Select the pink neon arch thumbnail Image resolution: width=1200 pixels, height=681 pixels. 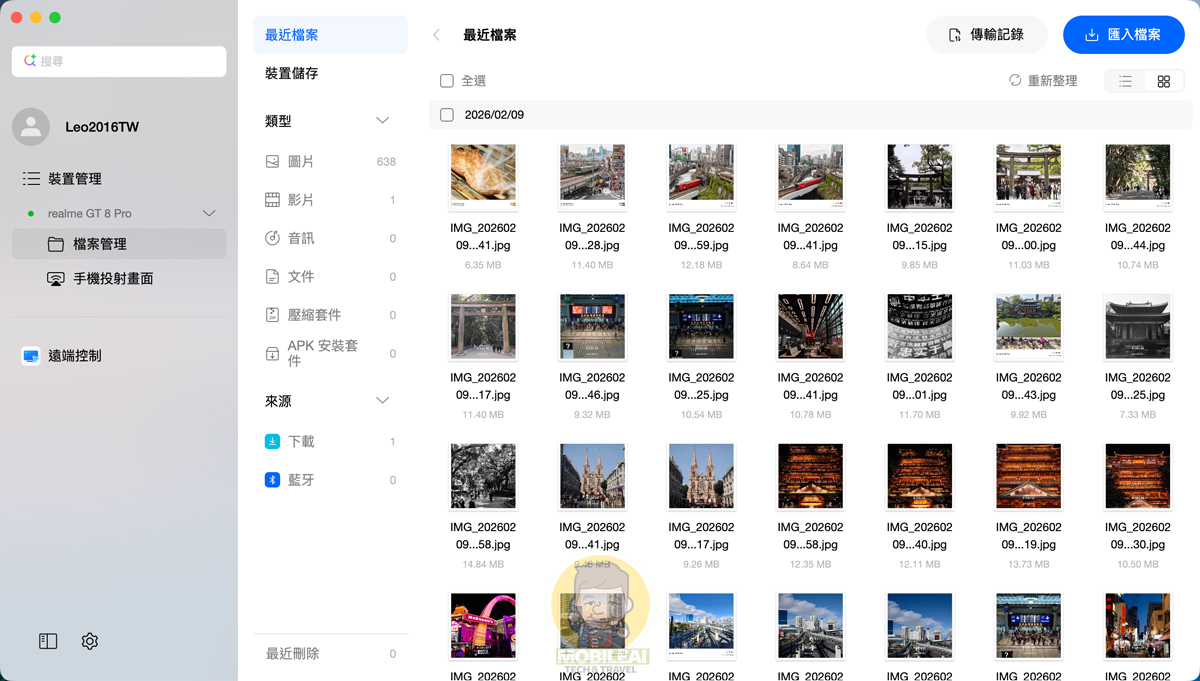click(483, 627)
